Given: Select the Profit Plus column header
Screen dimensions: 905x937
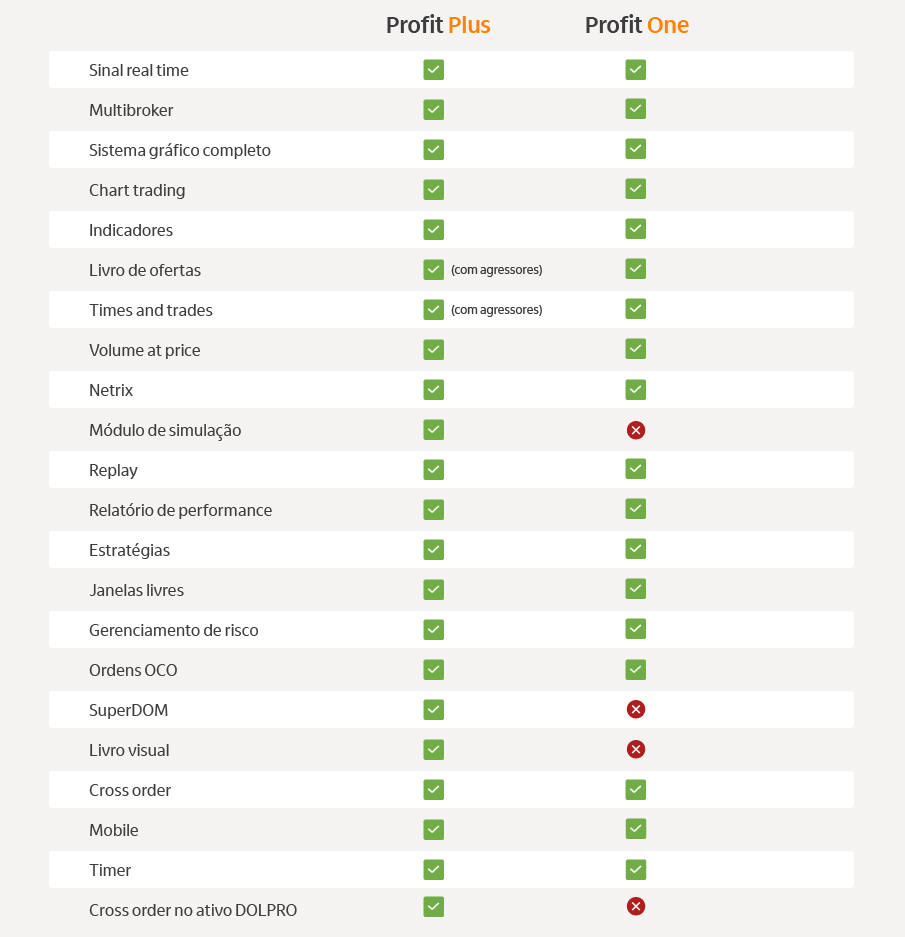Looking at the screenshot, I should pyautogui.click(x=438, y=25).
